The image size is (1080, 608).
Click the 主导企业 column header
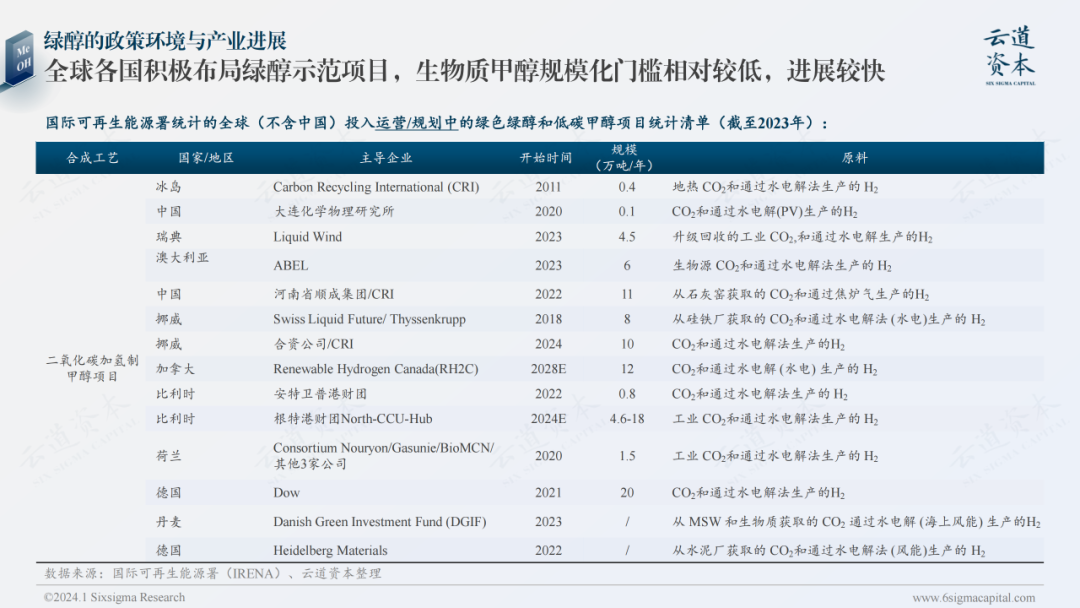coord(386,158)
